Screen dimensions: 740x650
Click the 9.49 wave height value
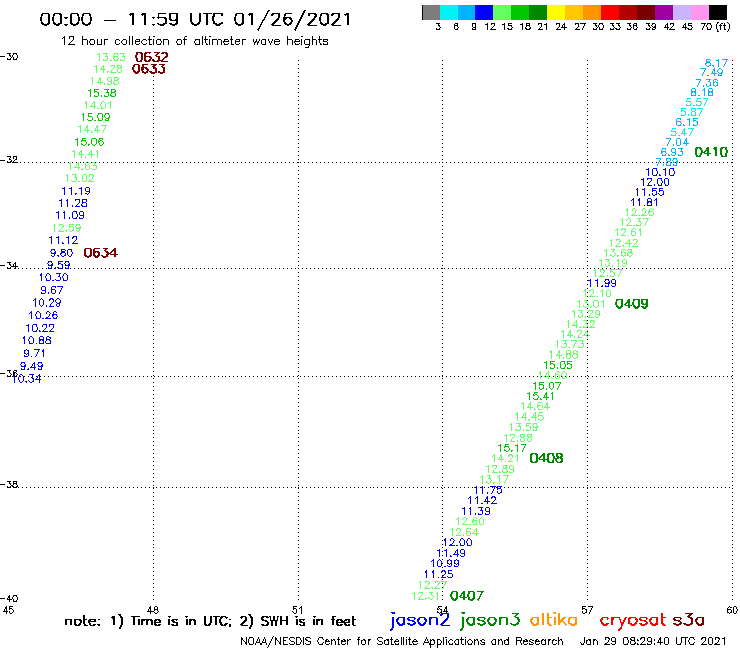coord(32,366)
